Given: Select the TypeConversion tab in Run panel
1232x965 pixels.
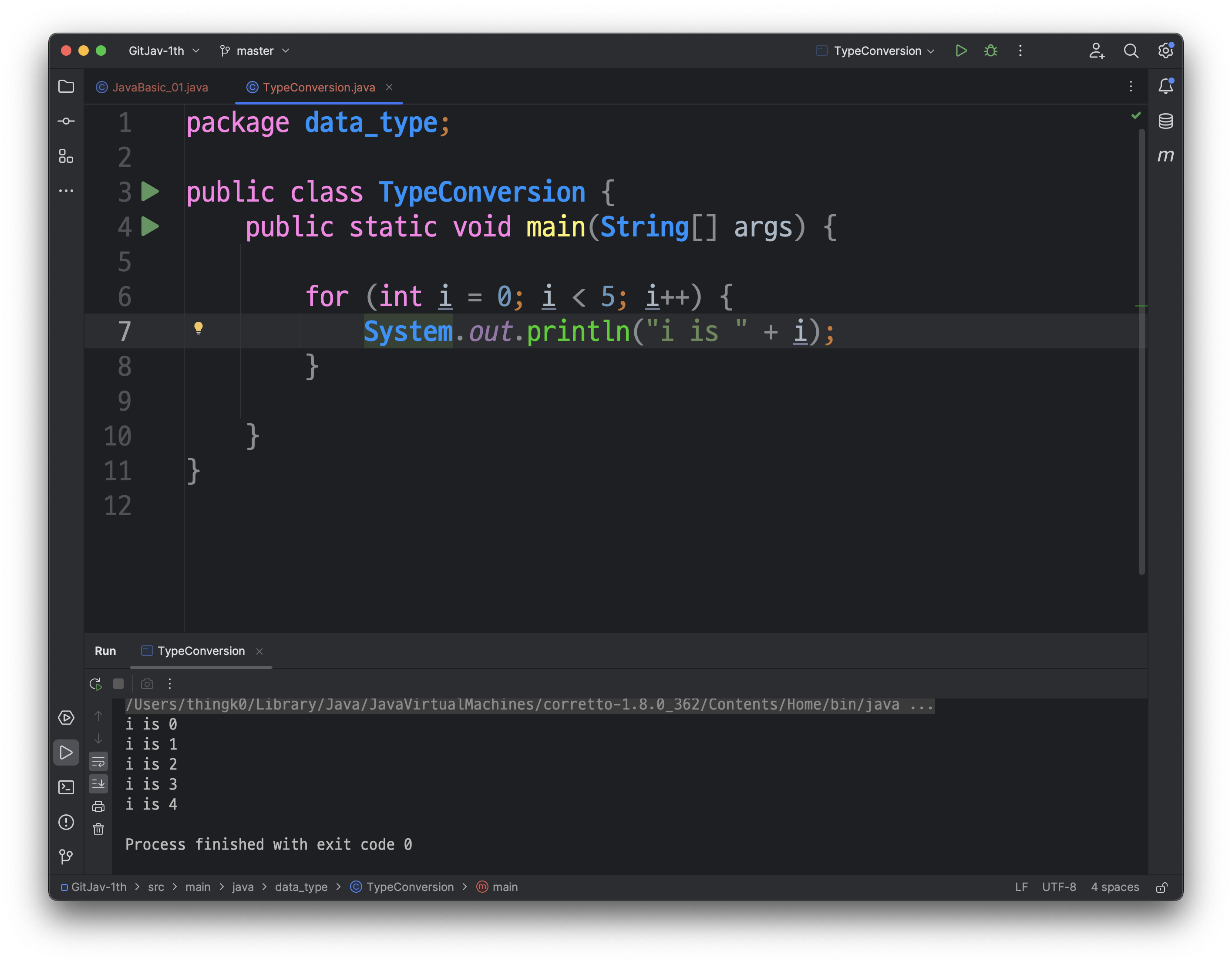Looking at the screenshot, I should (201, 651).
